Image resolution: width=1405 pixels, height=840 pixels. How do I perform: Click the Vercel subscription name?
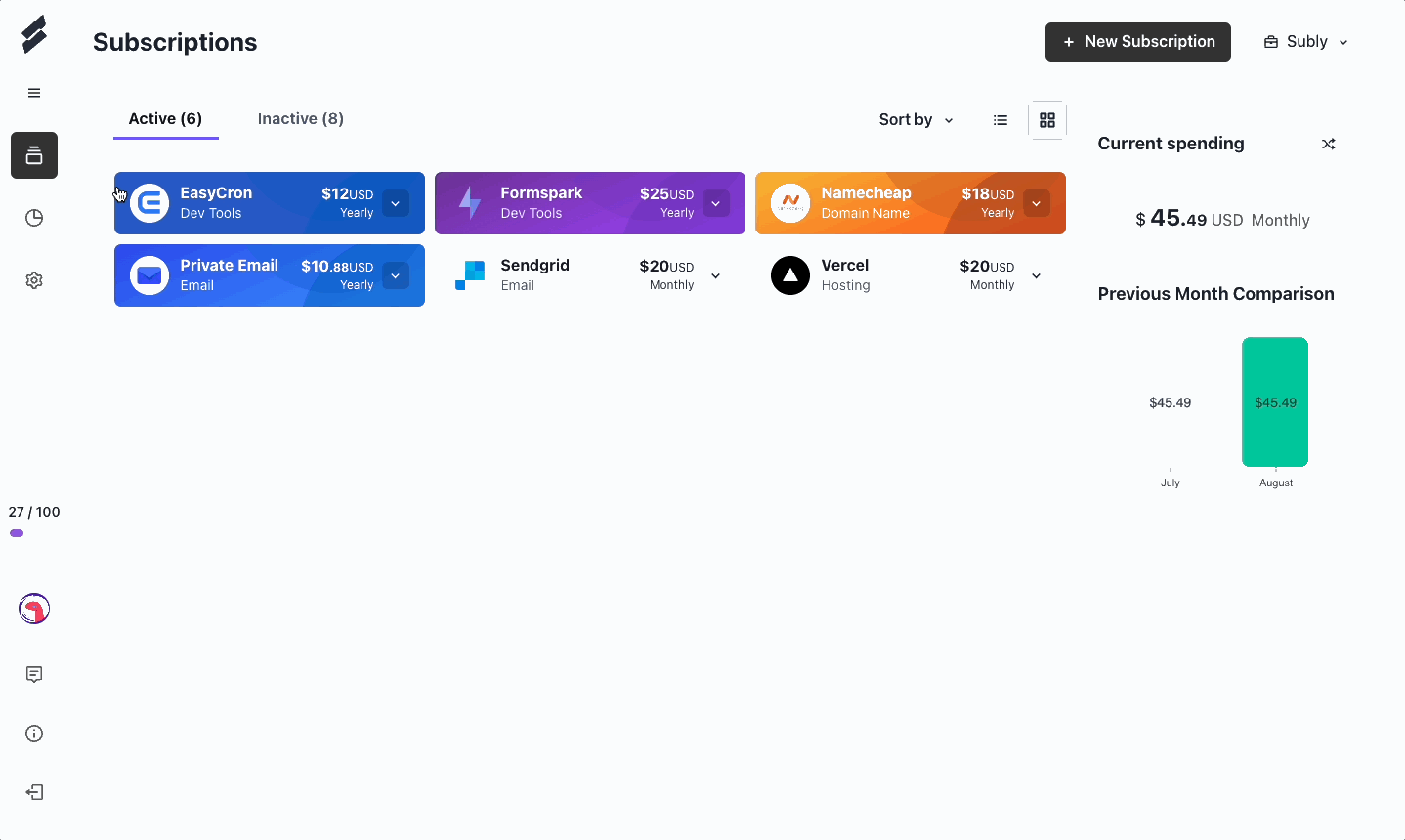[x=845, y=266]
